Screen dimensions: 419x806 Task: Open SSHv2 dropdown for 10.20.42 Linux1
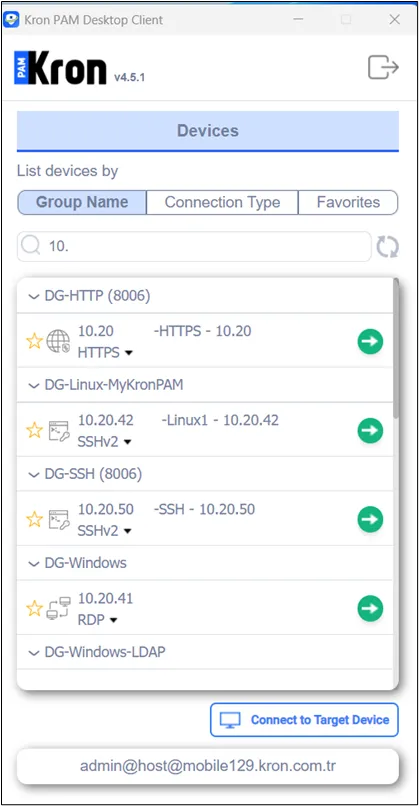pos(104,442)
